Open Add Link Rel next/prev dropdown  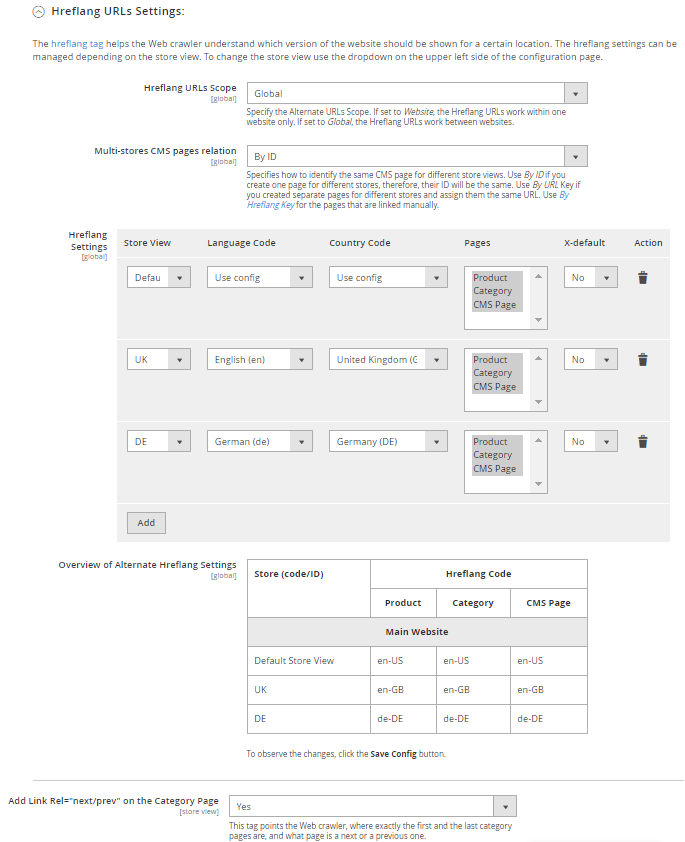pyautogui.click(x=372, y=806)
